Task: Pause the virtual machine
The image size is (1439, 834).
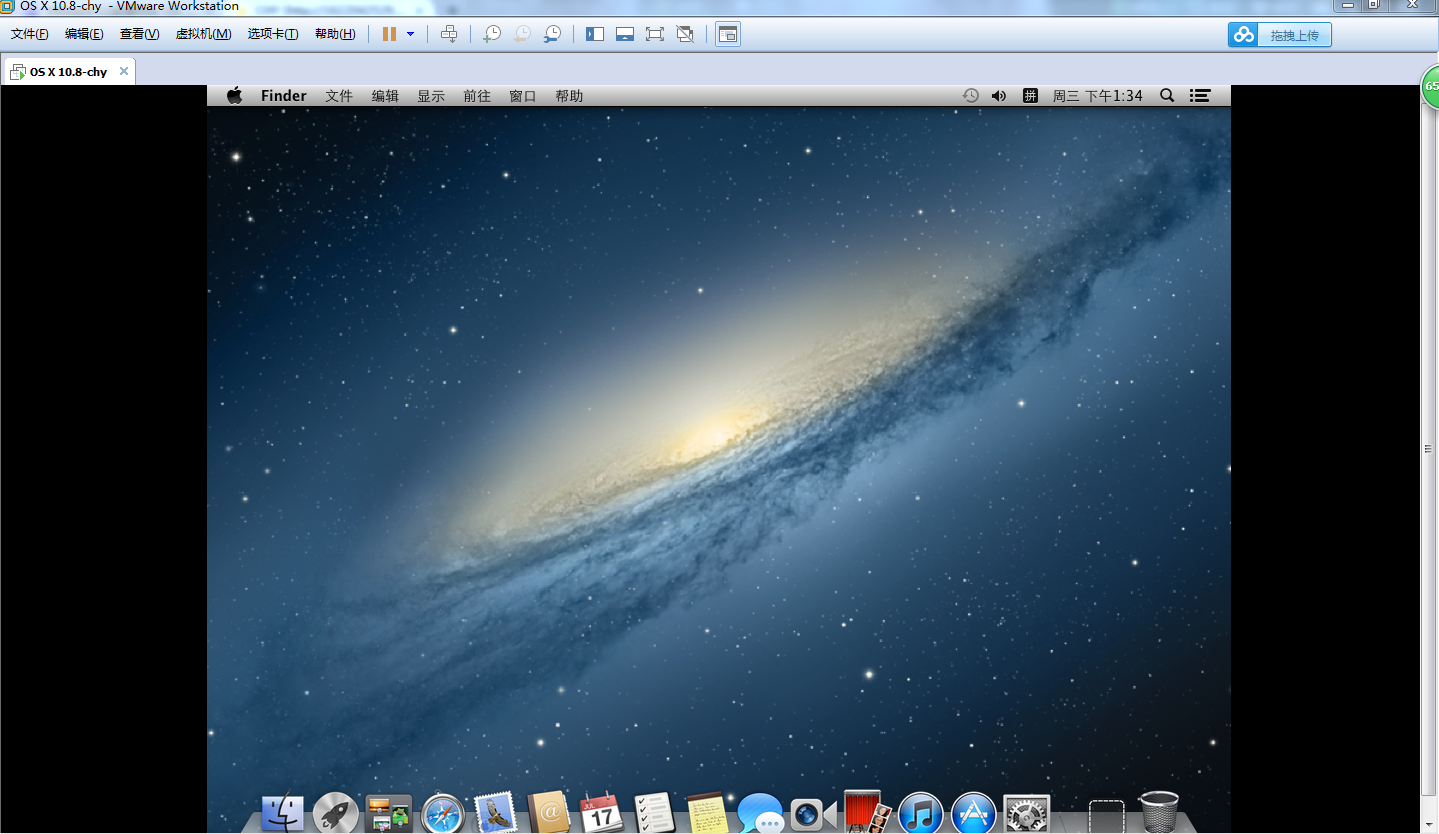Action: point(389,34)
